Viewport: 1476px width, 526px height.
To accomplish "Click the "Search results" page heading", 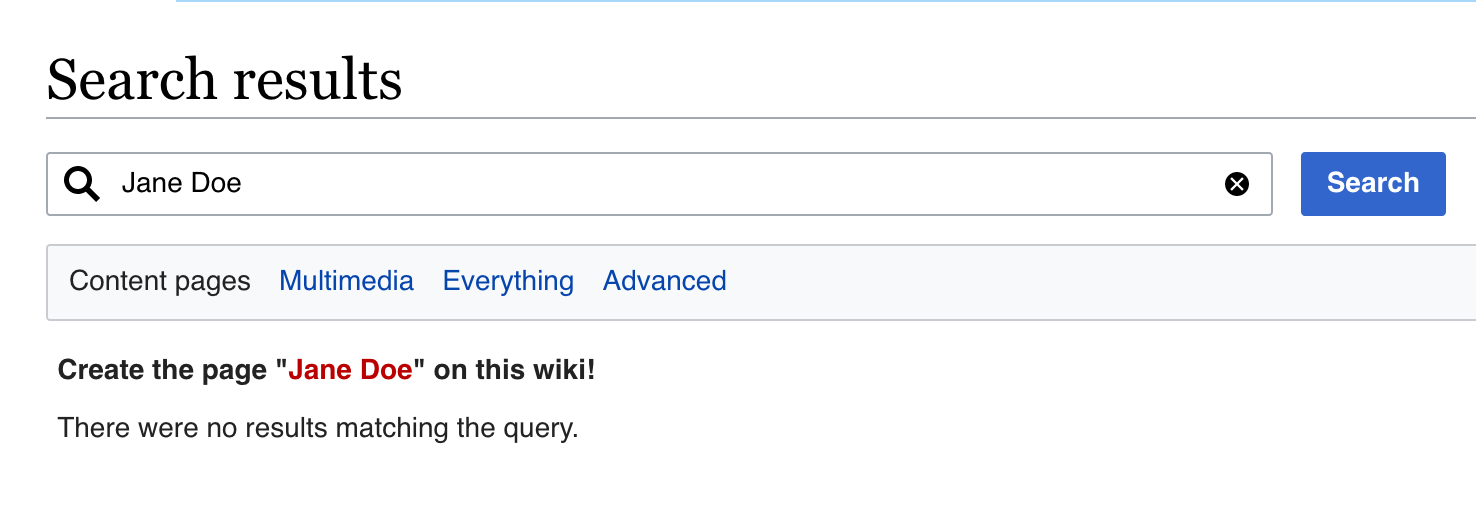I will coord(224,80).
